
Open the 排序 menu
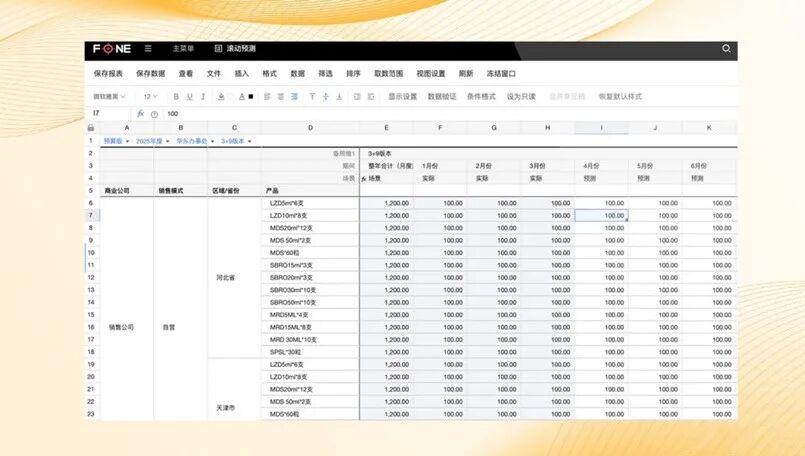pyautogui.click(x=353, y=74)
